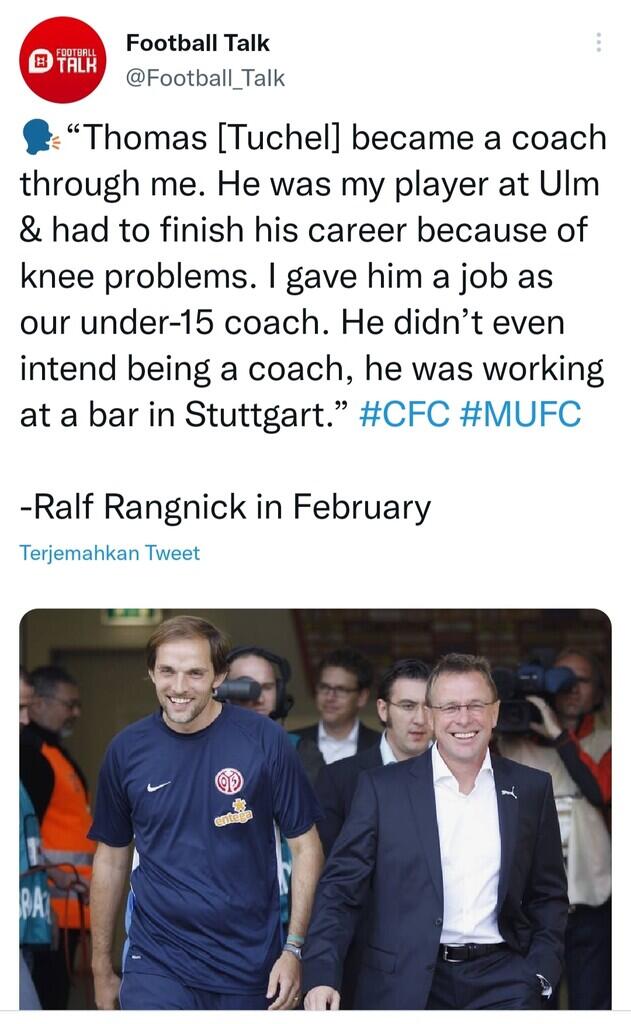Open the #MUFC hashtag

(x=520, y=415)
